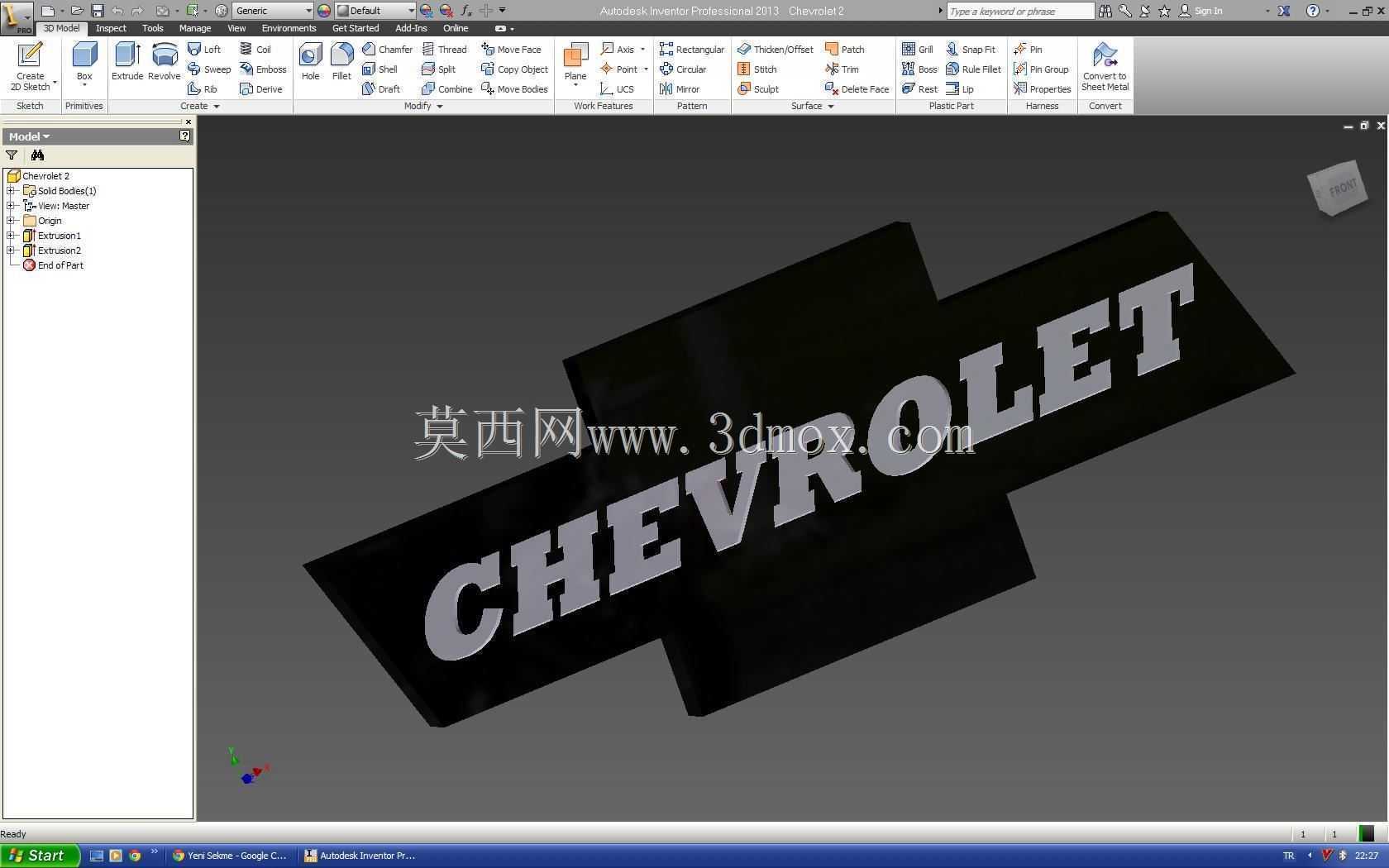Open the Thicken/Offset tool
The height and width of the screenshot is (868, 1389).
(x=776, y=50)
